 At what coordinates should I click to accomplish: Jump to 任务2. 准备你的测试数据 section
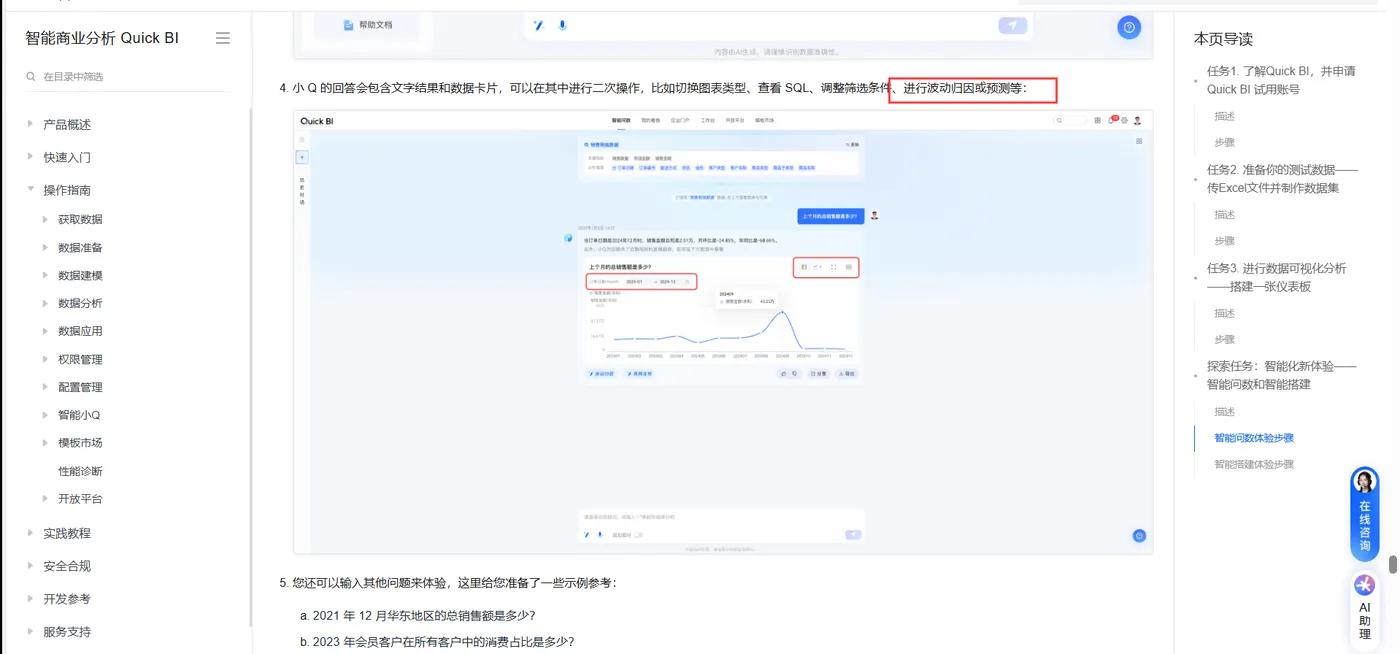pyautogui.click(x=1282, y=178)
